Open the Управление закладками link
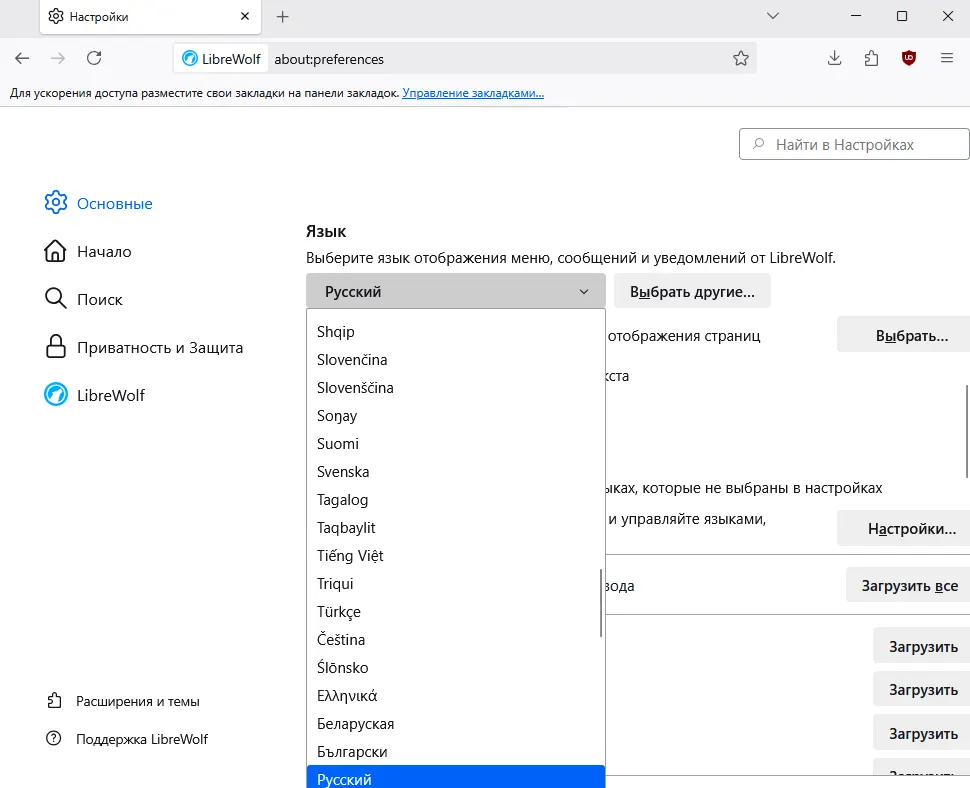The height and width of the screenshot is (788, 970). pos(473,93)
